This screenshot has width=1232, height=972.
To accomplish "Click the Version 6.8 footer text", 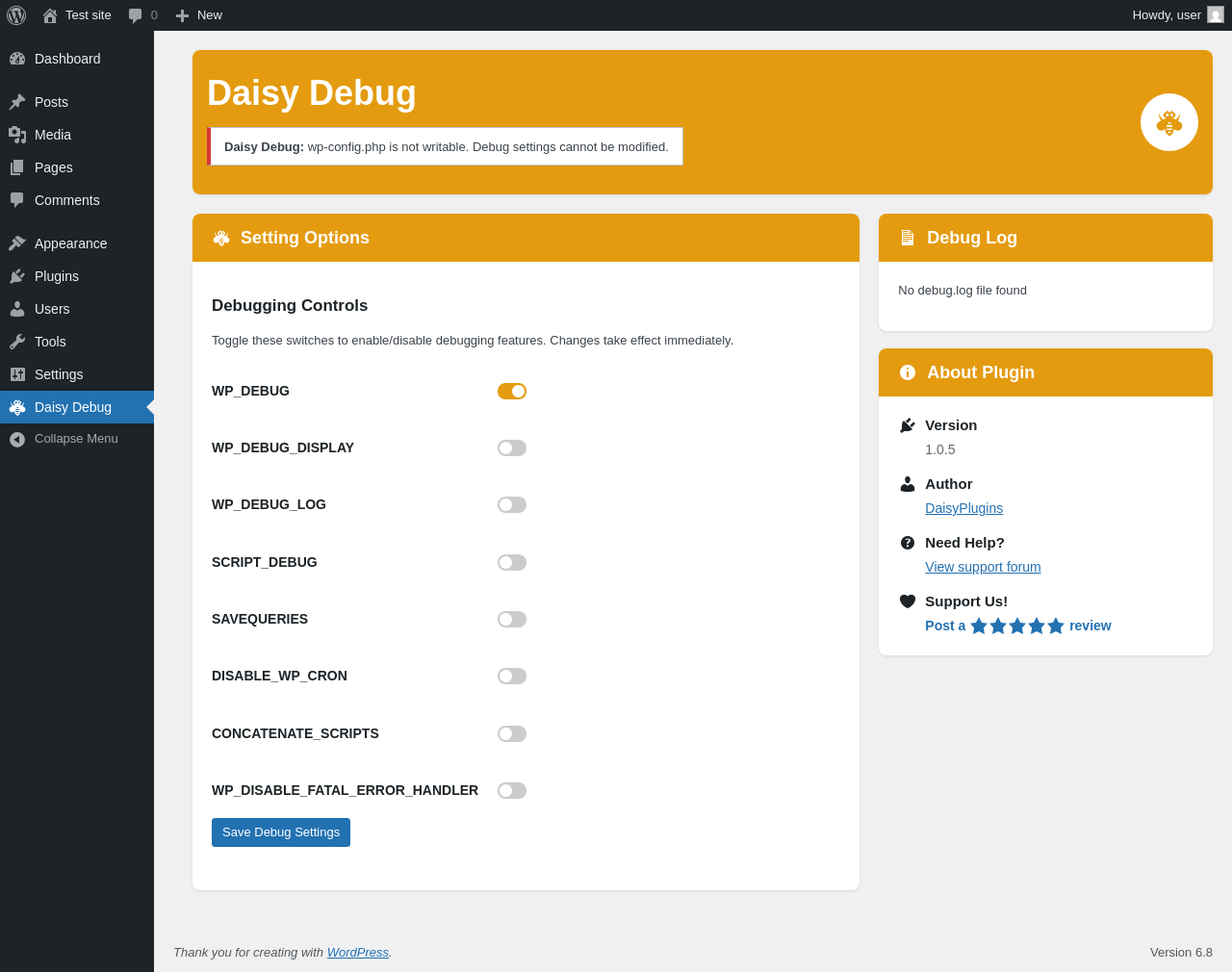I will coord(1181,952).
